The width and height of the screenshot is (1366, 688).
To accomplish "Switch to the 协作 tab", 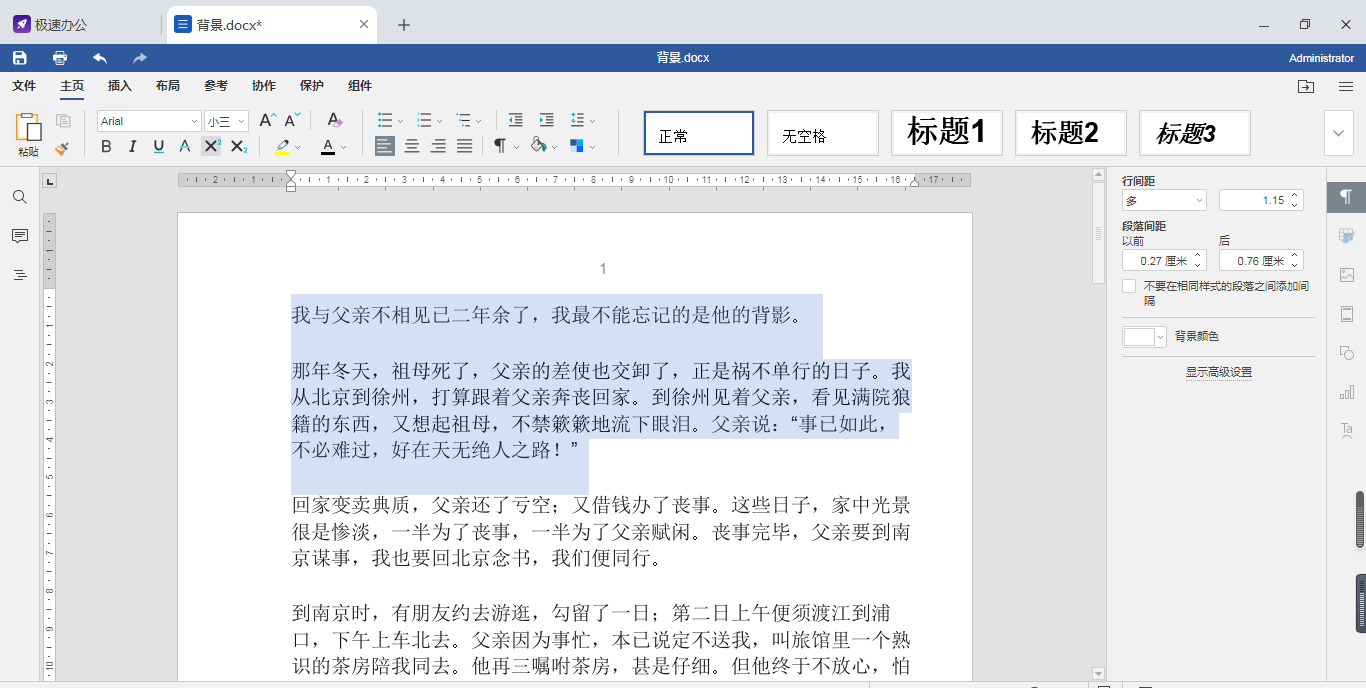I will click(264, 86).
